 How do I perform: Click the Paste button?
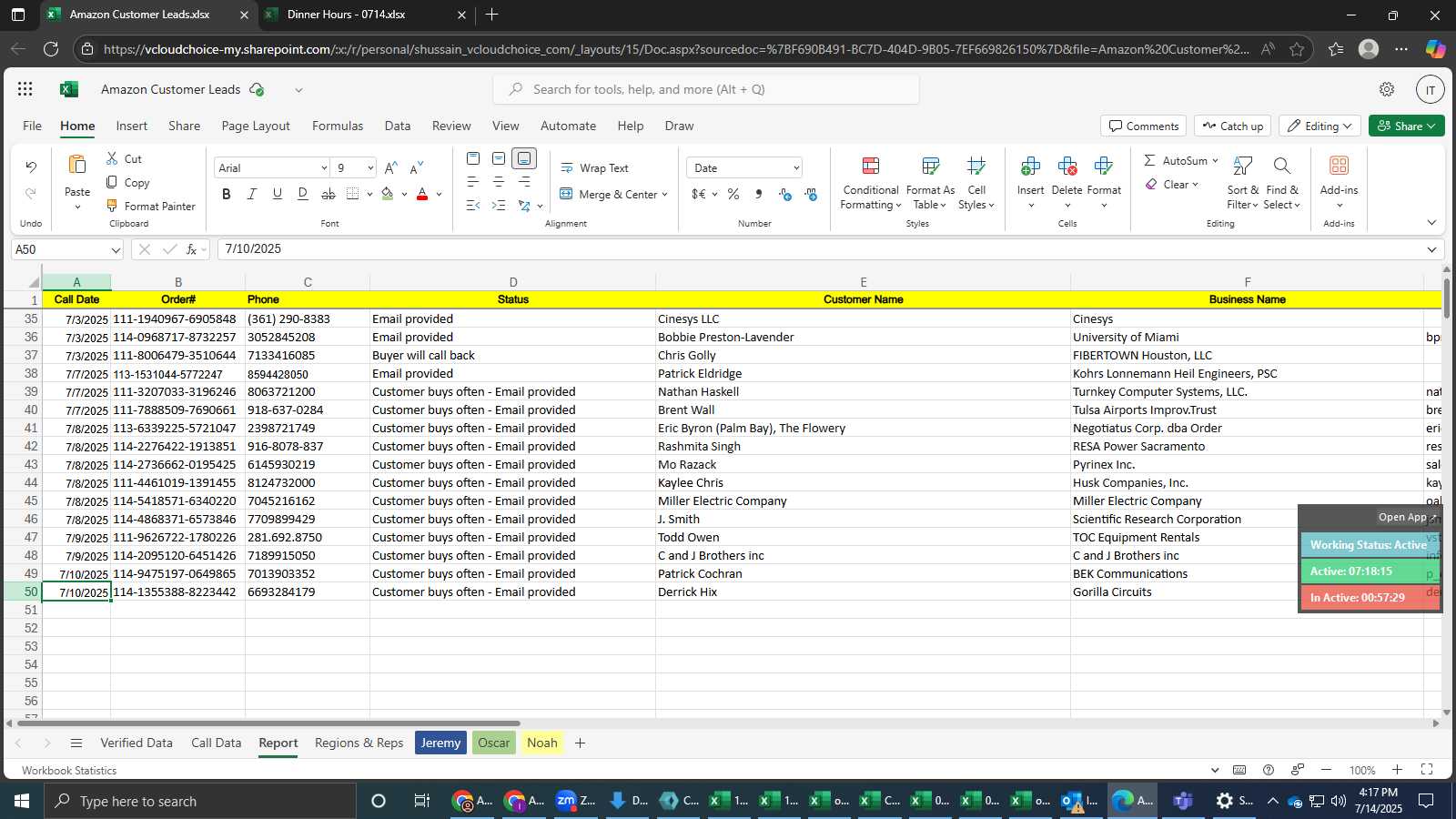pyautogui.click(x=77, y=180)
